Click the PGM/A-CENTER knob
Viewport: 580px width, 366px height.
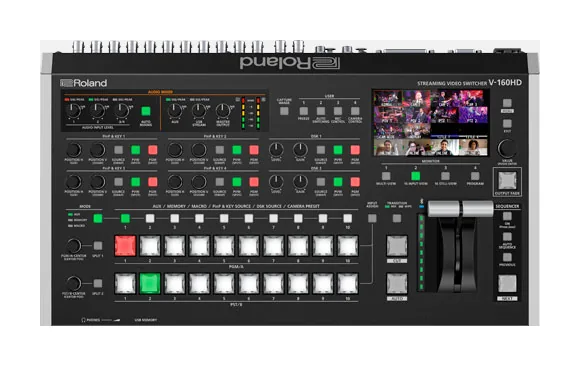74,246
